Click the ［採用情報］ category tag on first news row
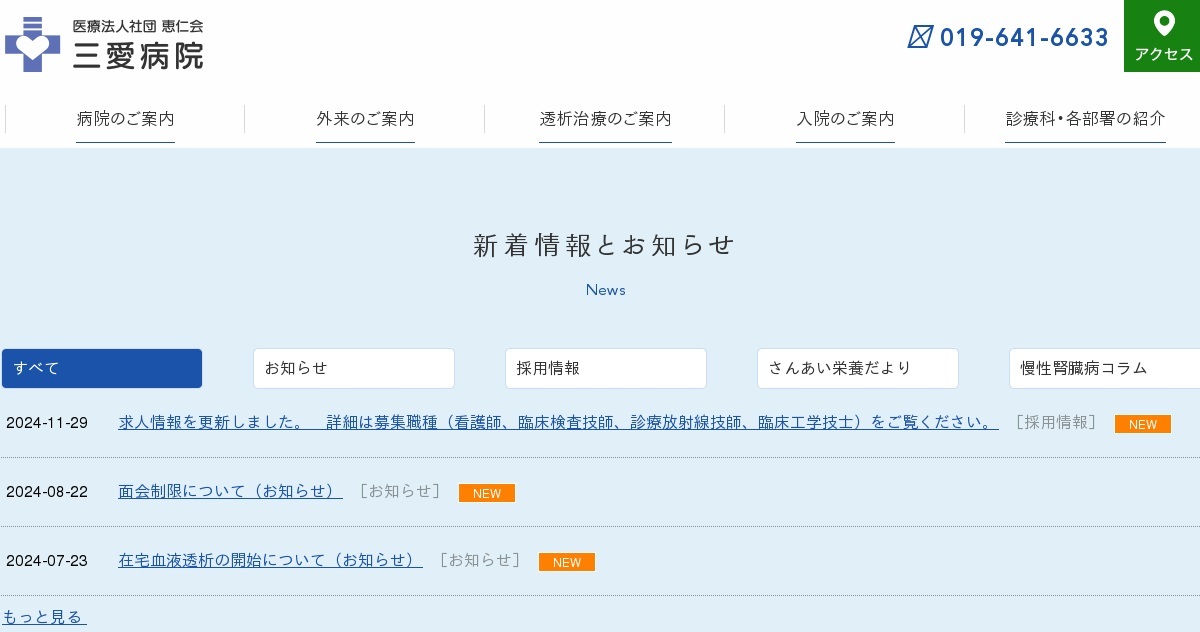The width and height of the screenshot is (1200, 632). (1056, 422)
